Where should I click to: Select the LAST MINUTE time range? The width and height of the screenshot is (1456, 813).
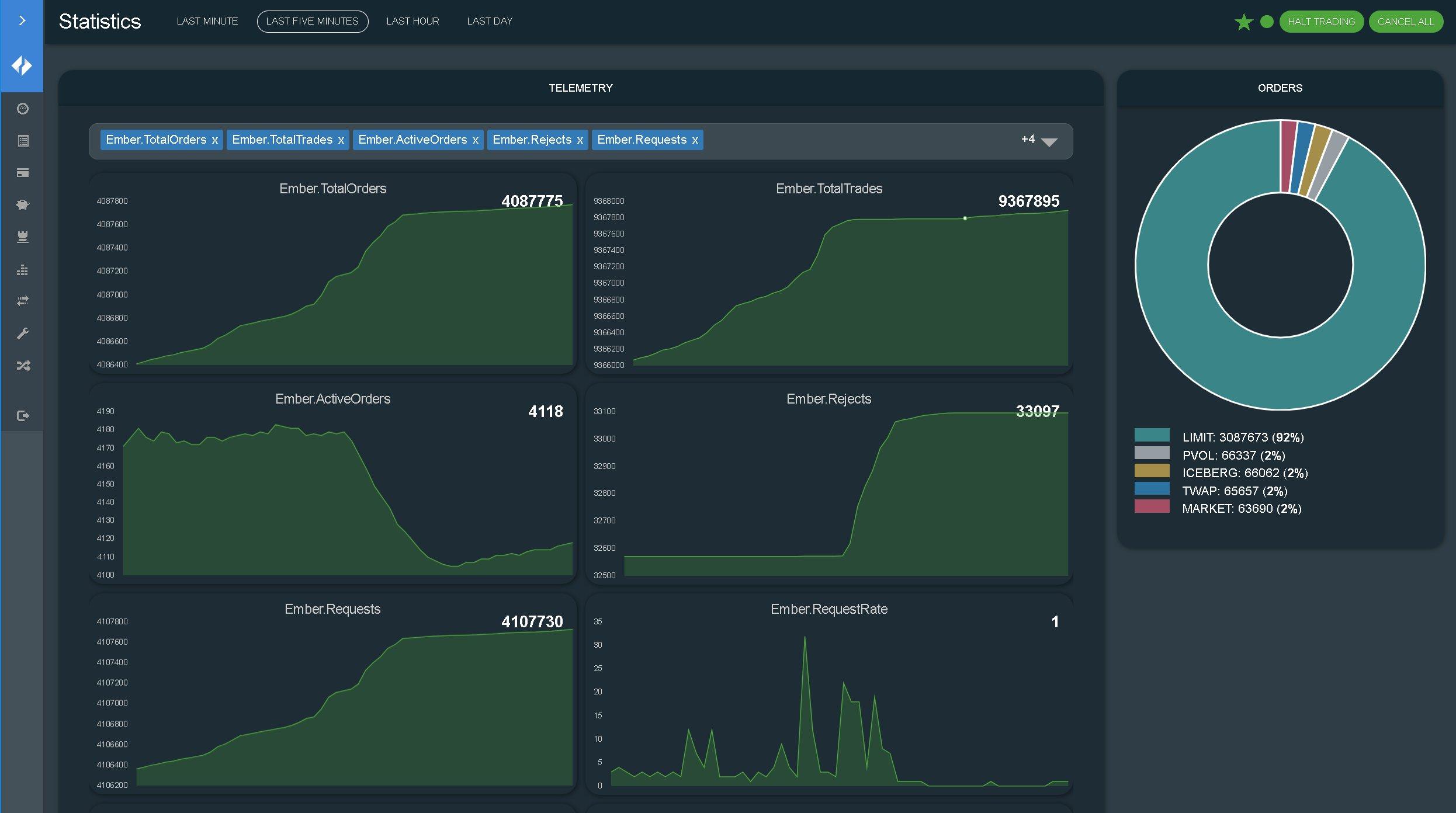point(207,21)
